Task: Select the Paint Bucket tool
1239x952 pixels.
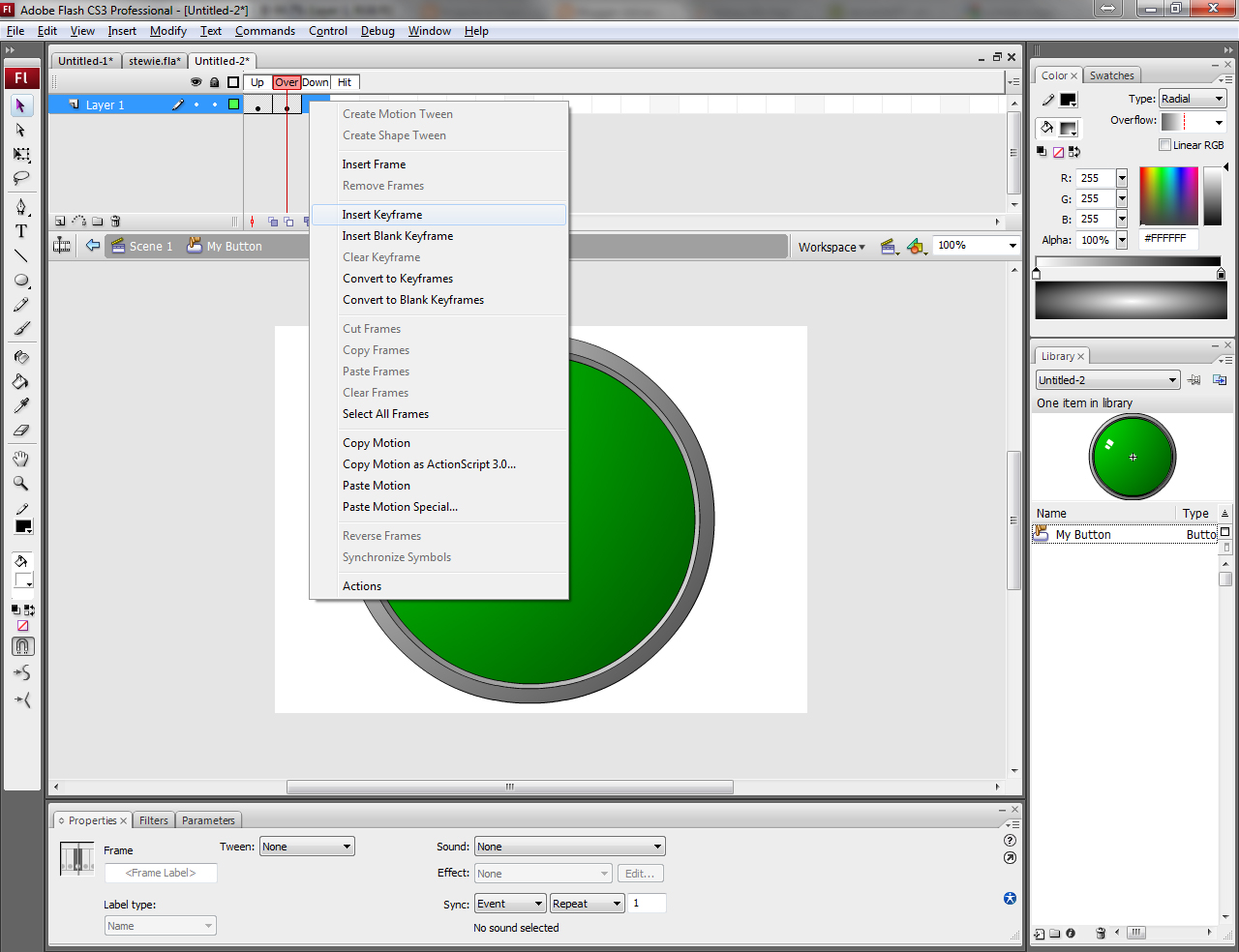Action: [20, 381]
